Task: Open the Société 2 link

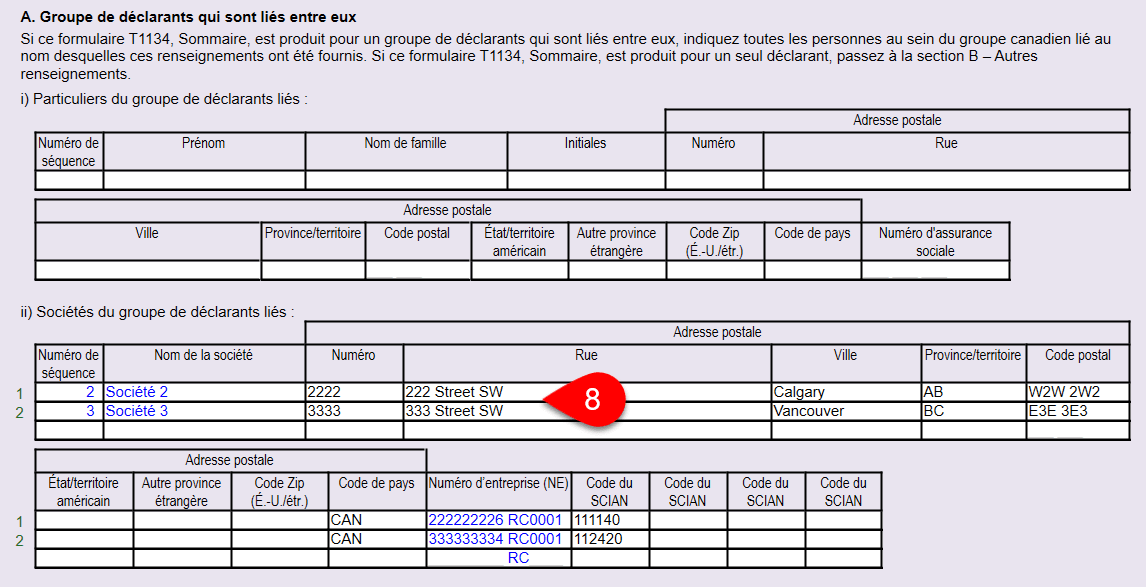Action: 137,393
